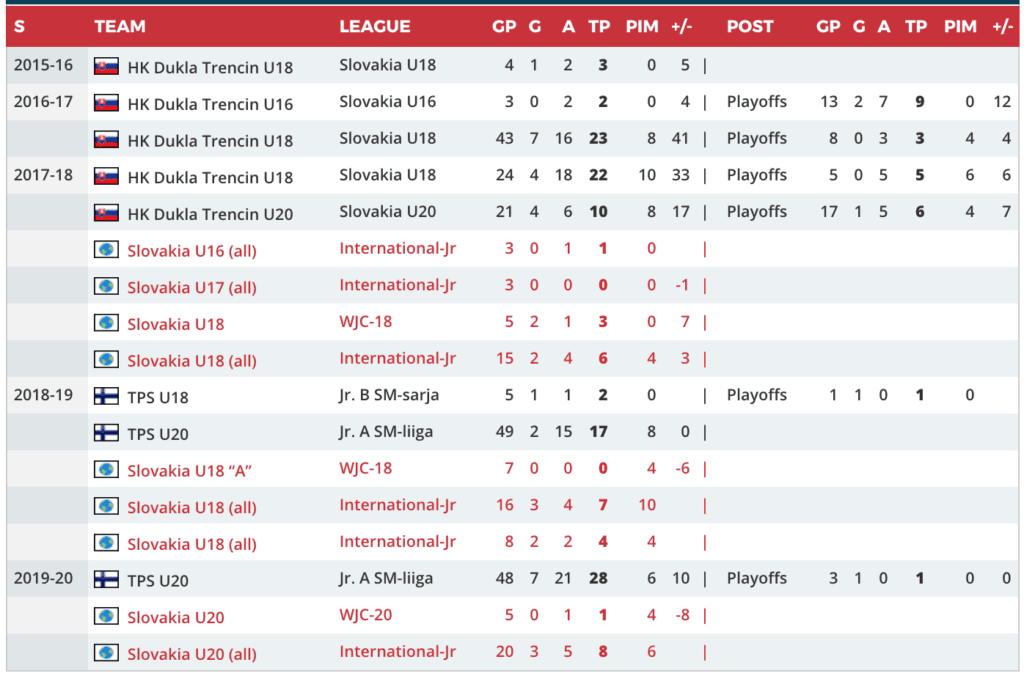Open the HK Dukla Trencin U20 team page
The image size is (1024, 676).
[210, 214]
